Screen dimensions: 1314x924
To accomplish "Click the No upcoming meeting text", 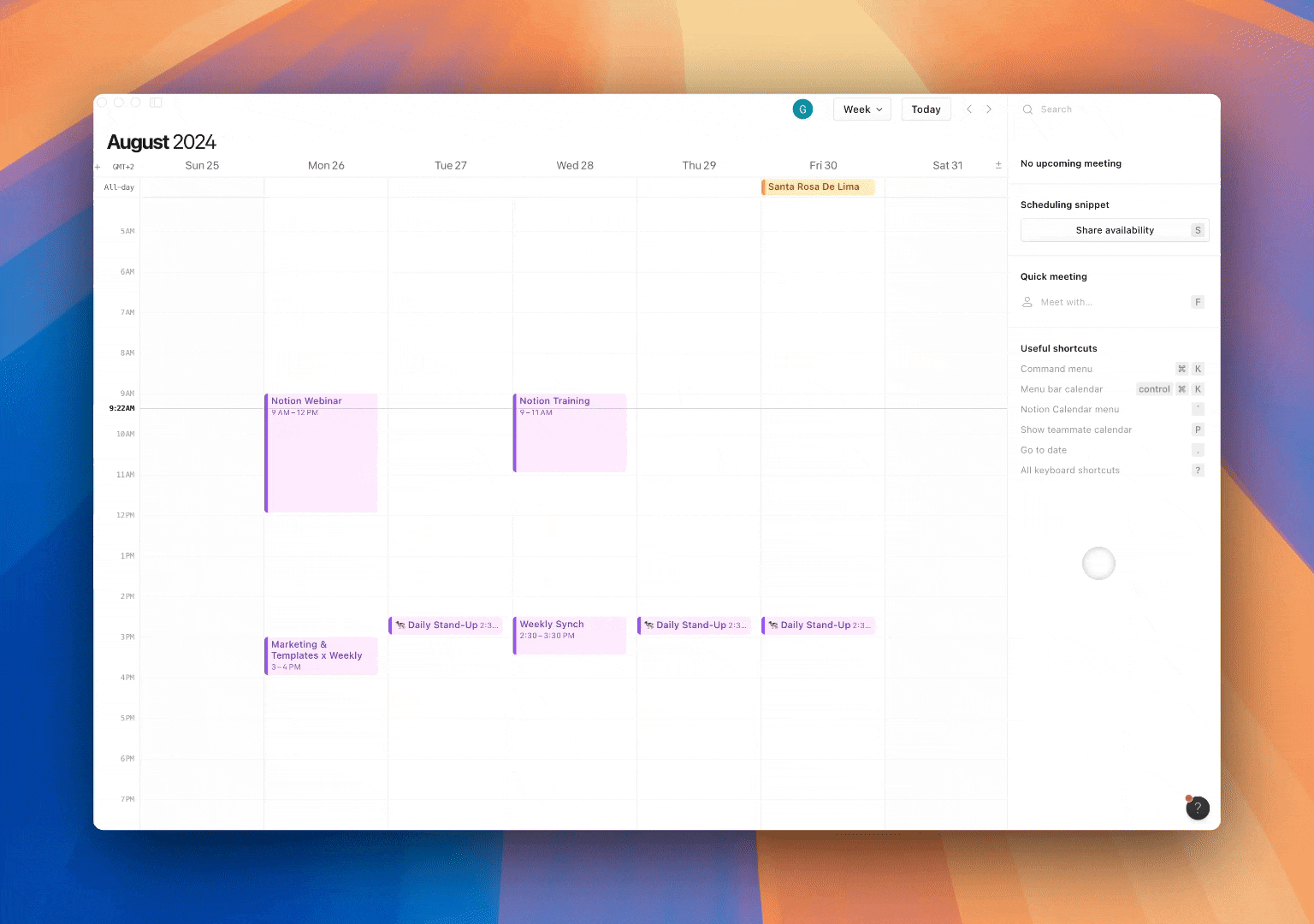I will point(1071,163).
